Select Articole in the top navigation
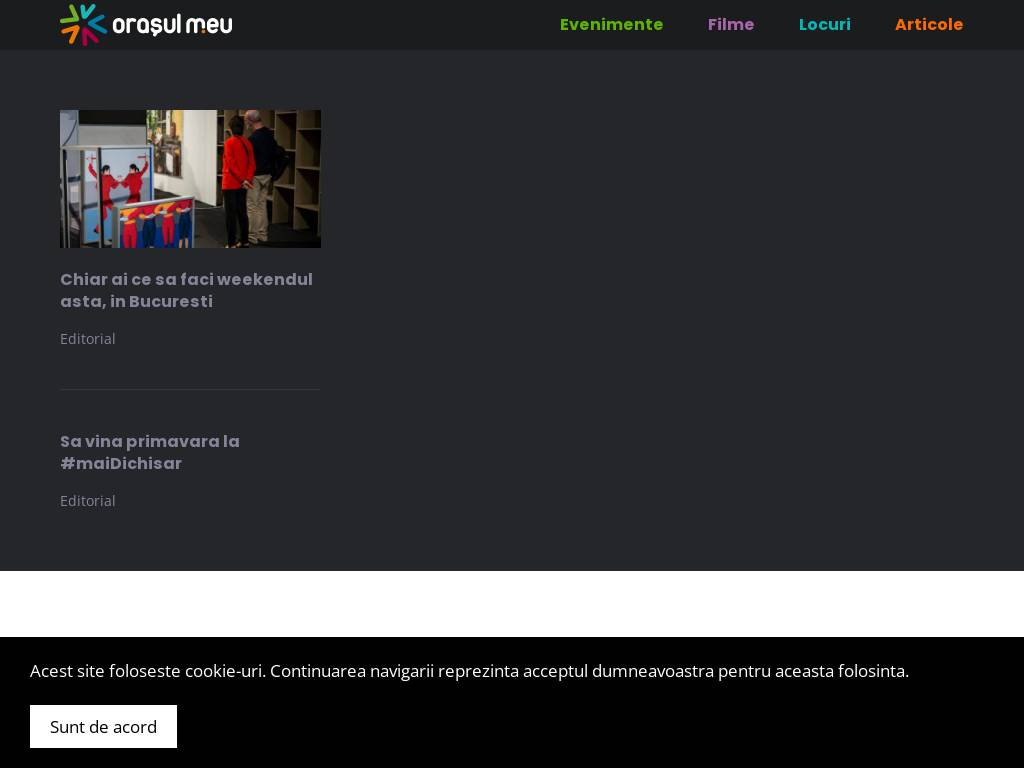This screenshot has height=768, width=1024. point(928,25)
